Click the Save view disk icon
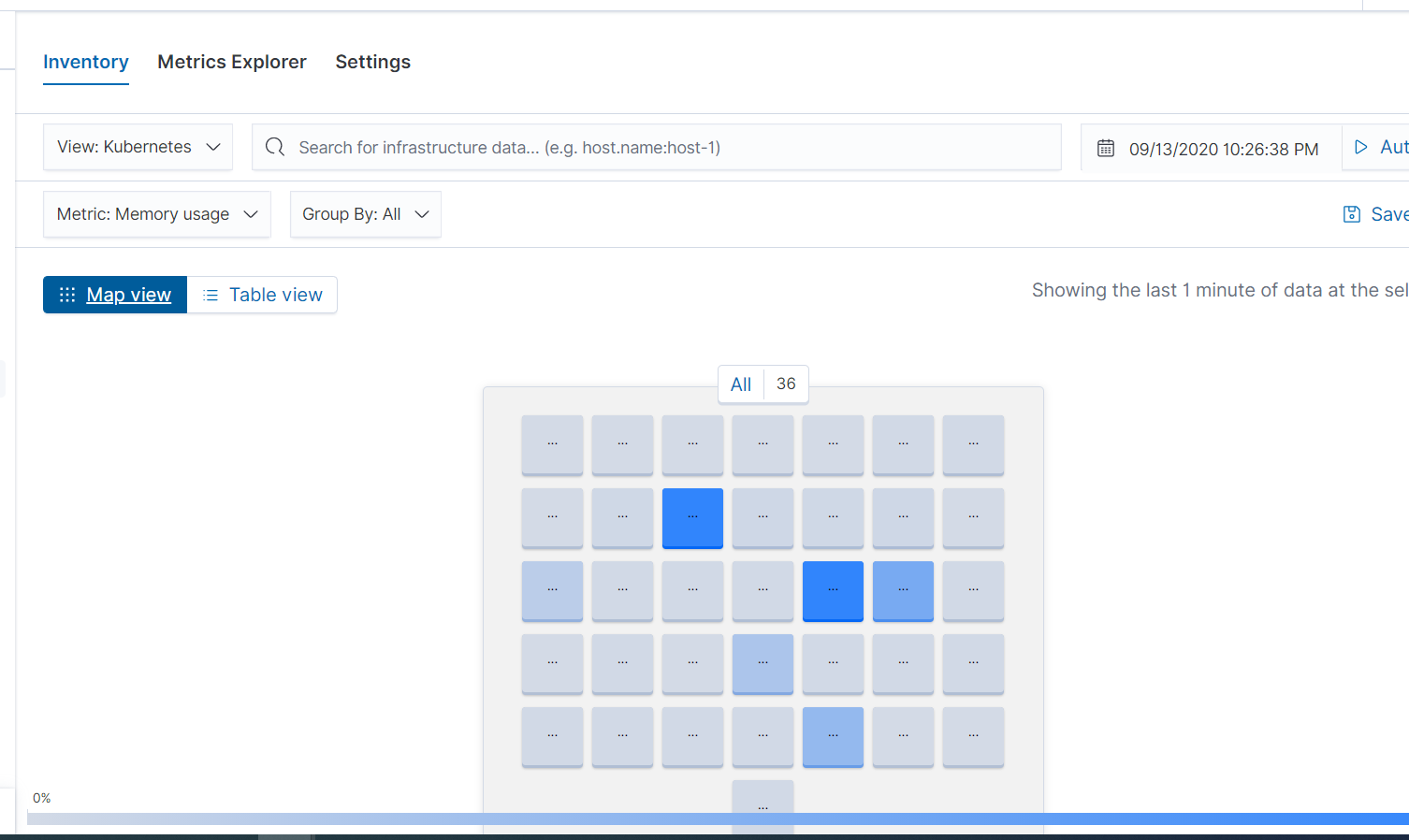The width and height of the screenshot is (1409, 840). click(1352, 214)
